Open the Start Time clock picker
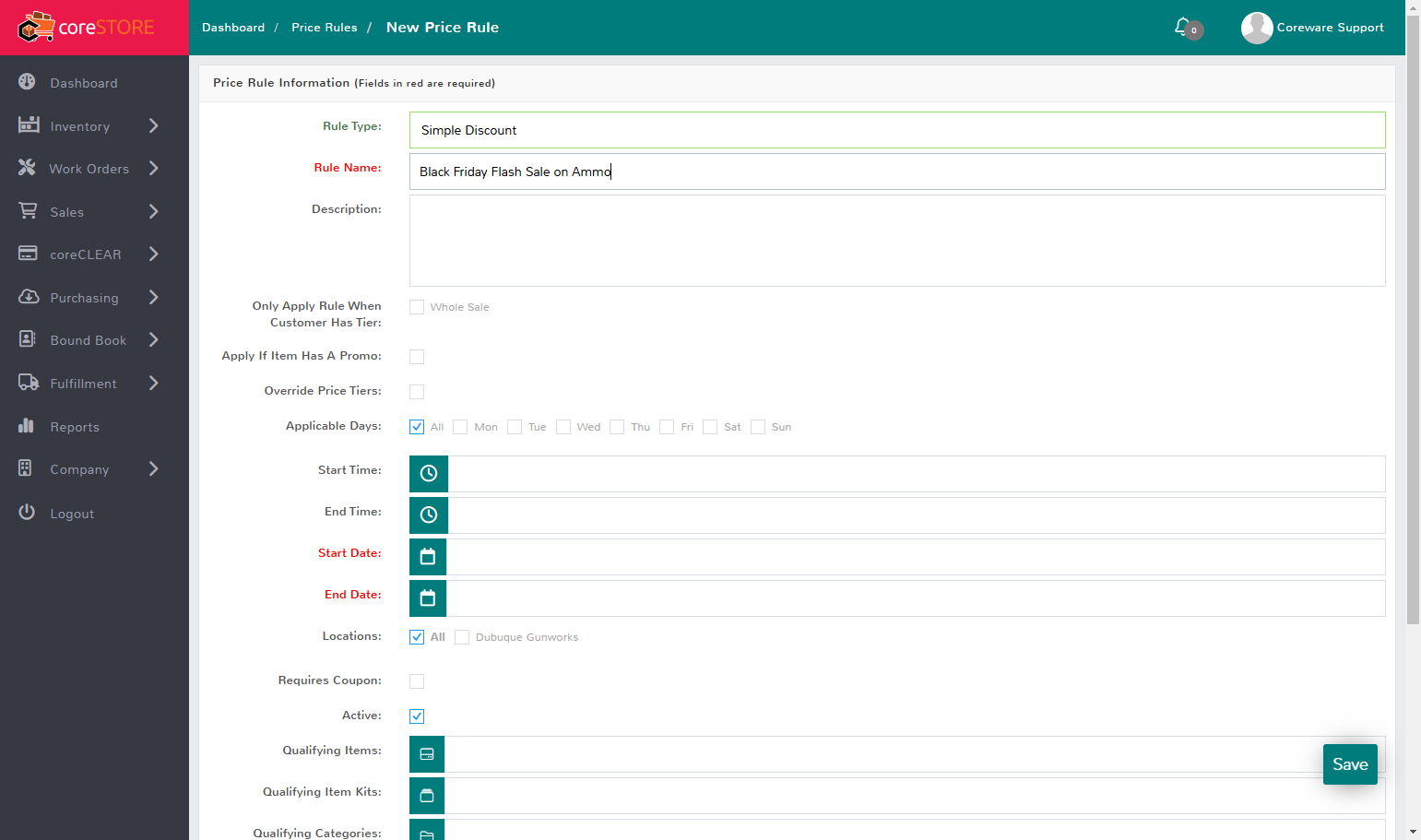This screenshot has height=840, width=1421. pyautogui.click(x=429, y=474)
